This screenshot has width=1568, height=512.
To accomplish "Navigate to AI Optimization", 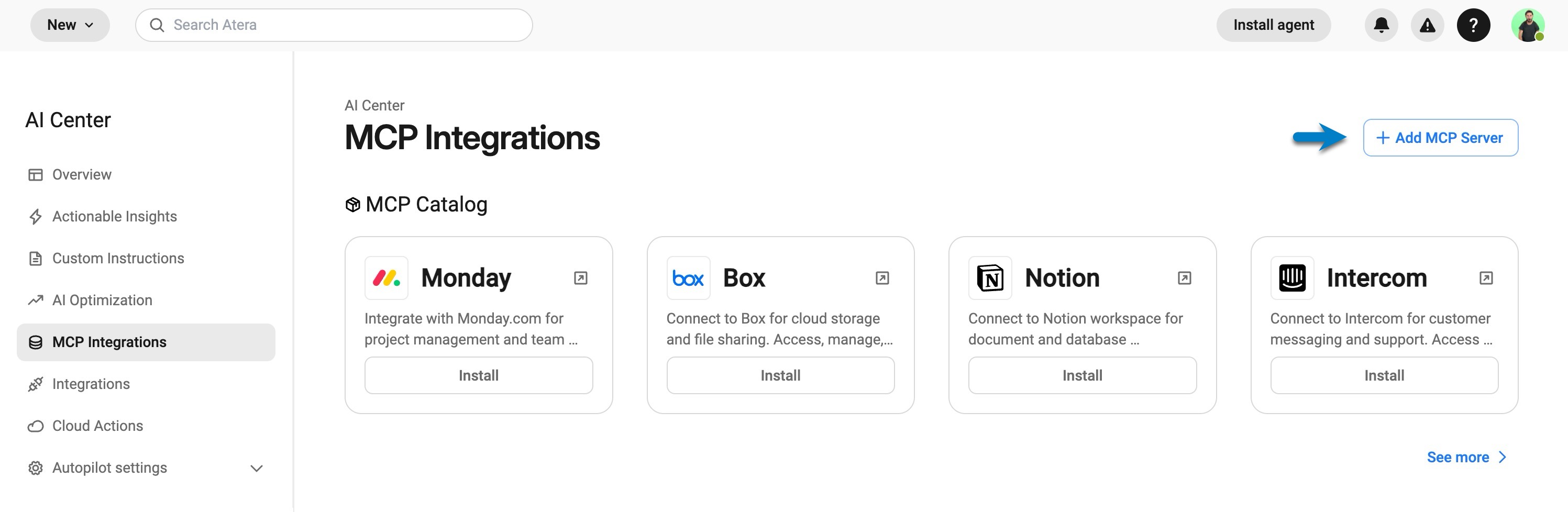I will coord(146,300).
